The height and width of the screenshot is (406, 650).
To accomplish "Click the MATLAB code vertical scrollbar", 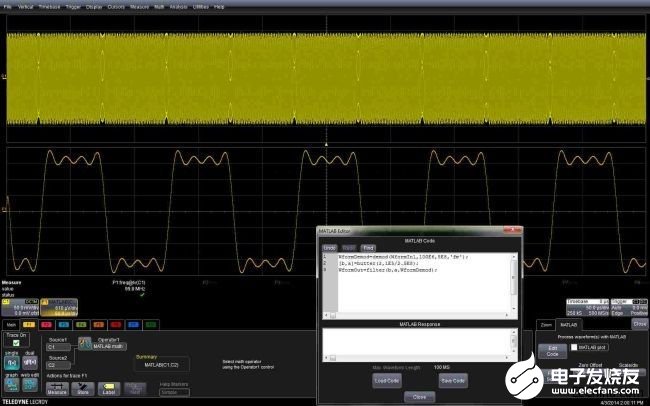I will coord(514,283).
